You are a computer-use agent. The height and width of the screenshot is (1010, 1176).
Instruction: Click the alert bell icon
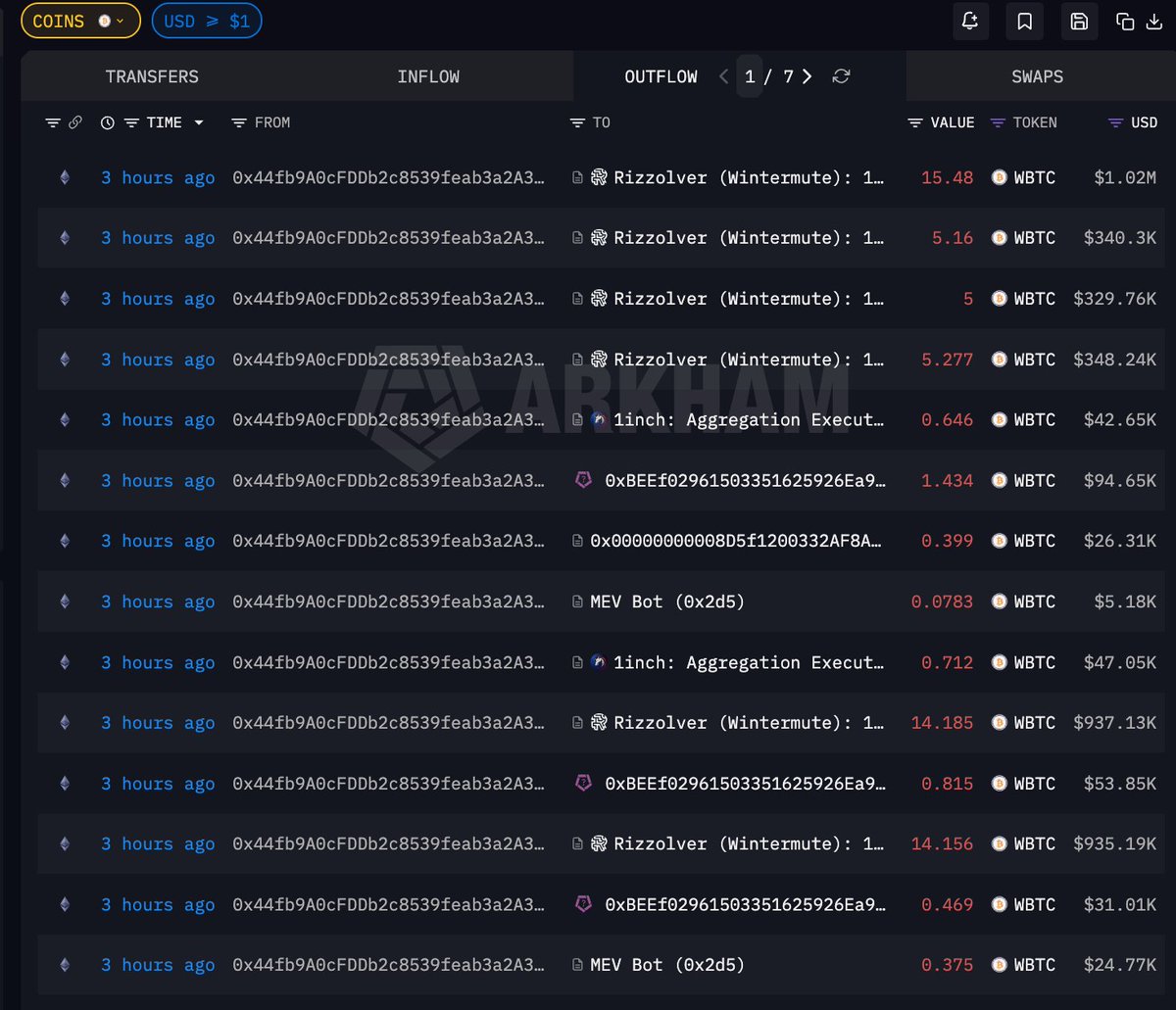(x=970, y=21)
